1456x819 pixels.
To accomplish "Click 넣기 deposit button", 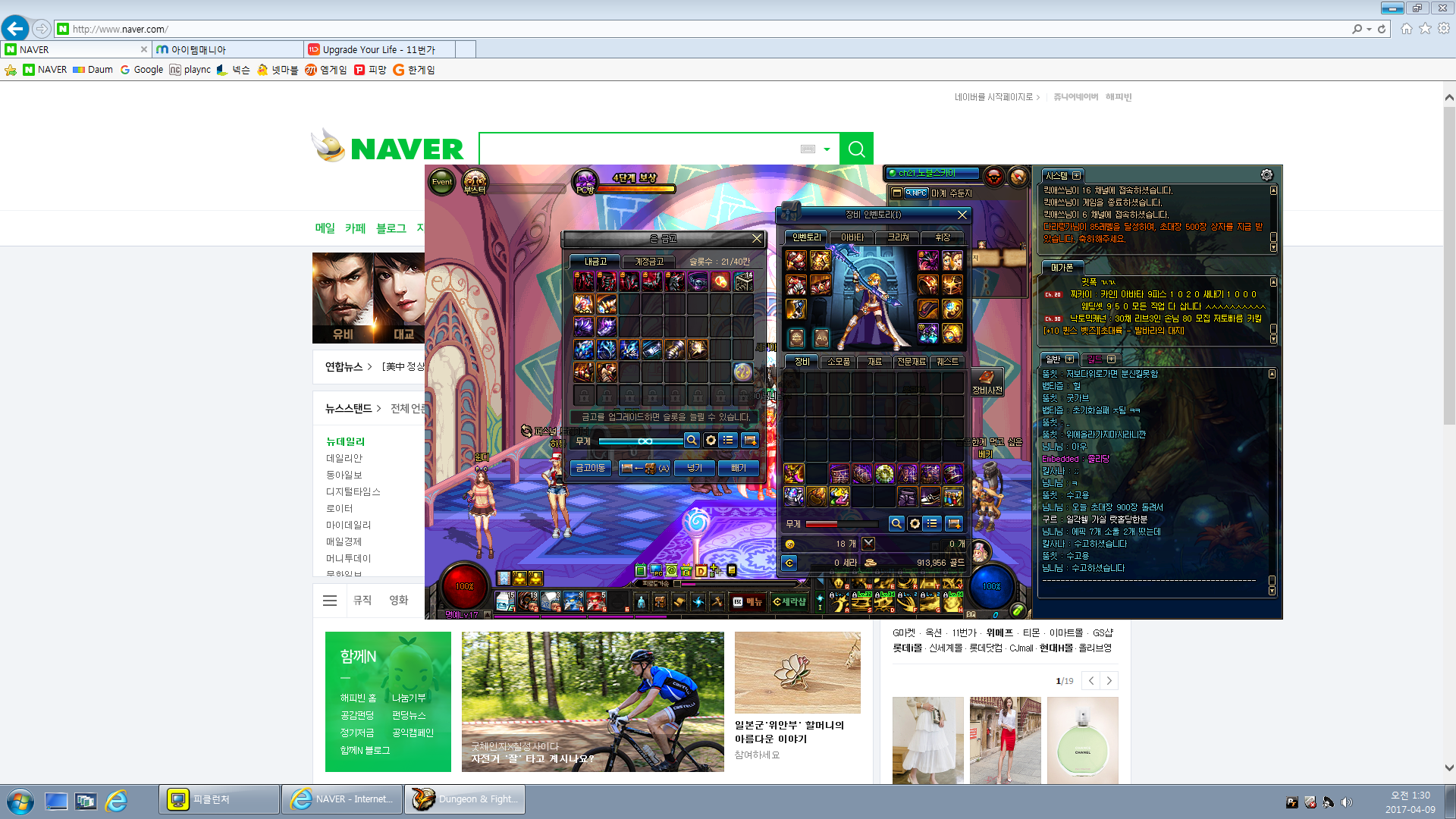I will (695, 469).
